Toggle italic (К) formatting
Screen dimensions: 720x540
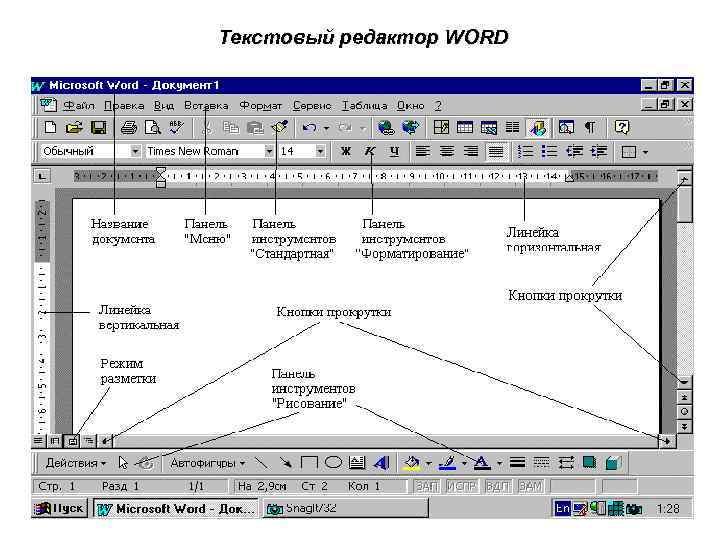(370, 151)
